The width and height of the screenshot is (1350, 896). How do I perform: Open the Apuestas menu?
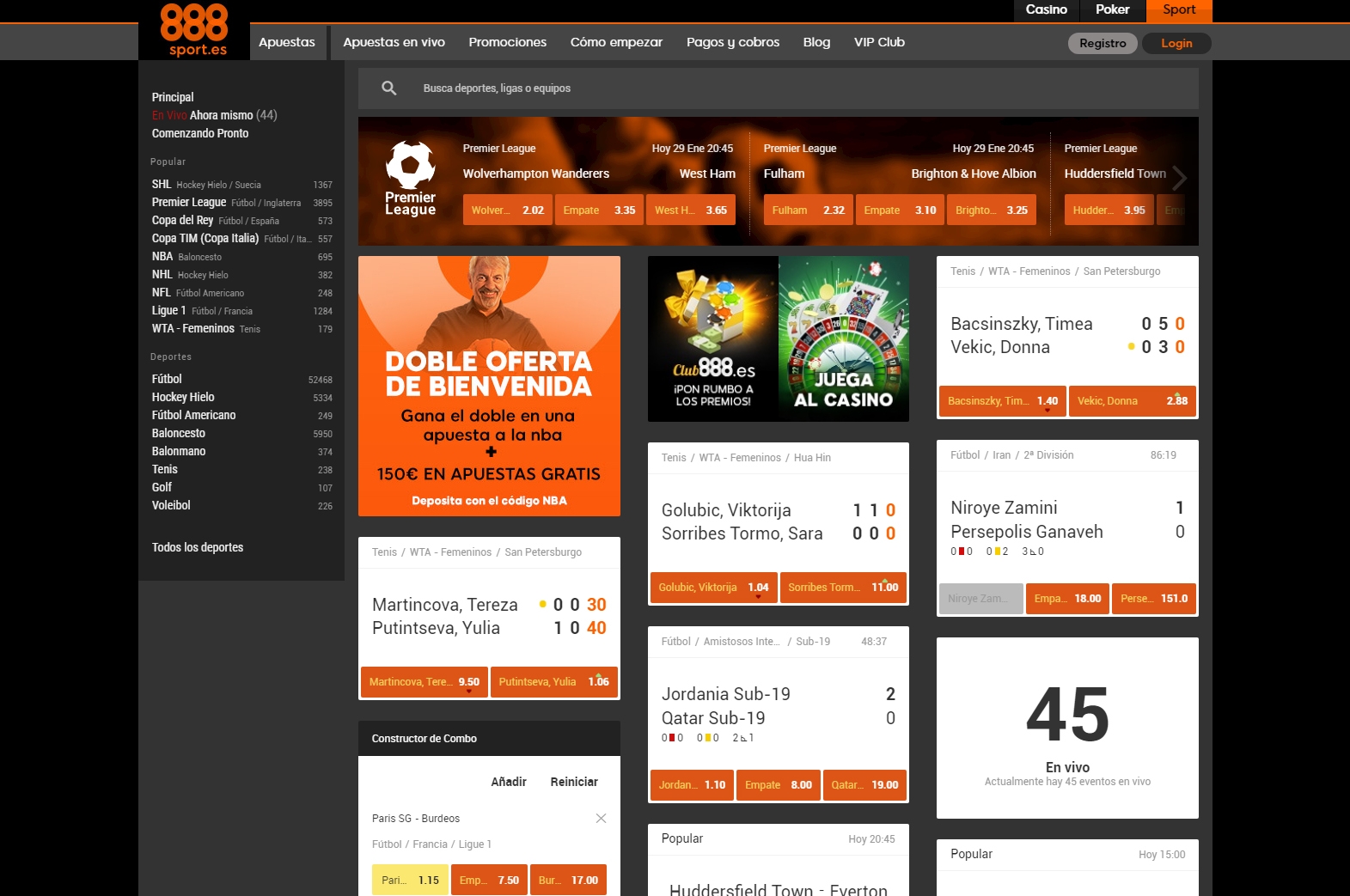287,42
